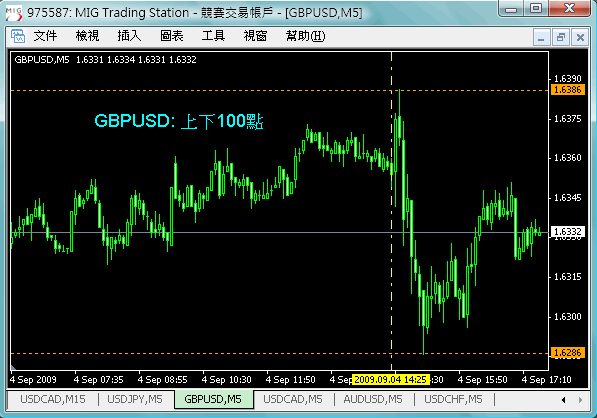Restore the inner chart window
This screenshot has height=418, width=597.
(560, 37)
